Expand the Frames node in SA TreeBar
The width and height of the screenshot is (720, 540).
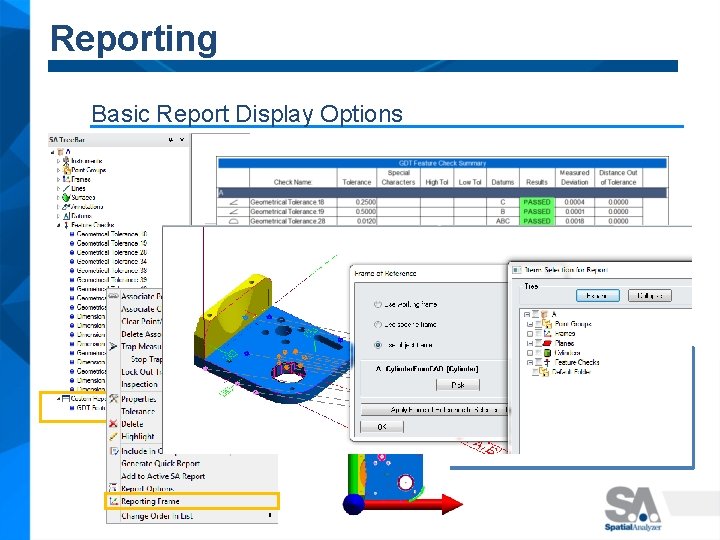[58, 179]
